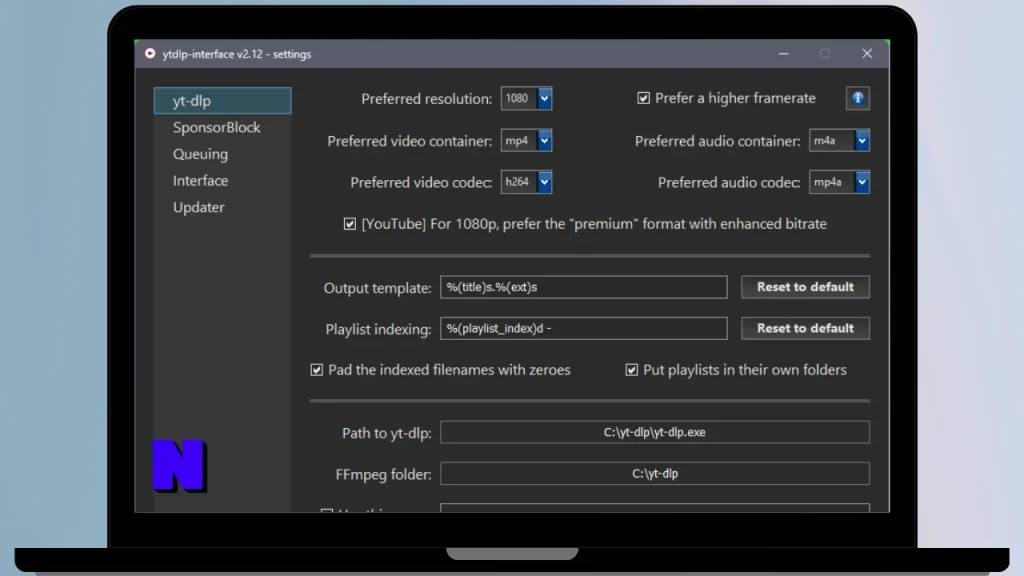1024x576 pixels.
Task: Minimize the settings window
Action: (x=784, y=54)
